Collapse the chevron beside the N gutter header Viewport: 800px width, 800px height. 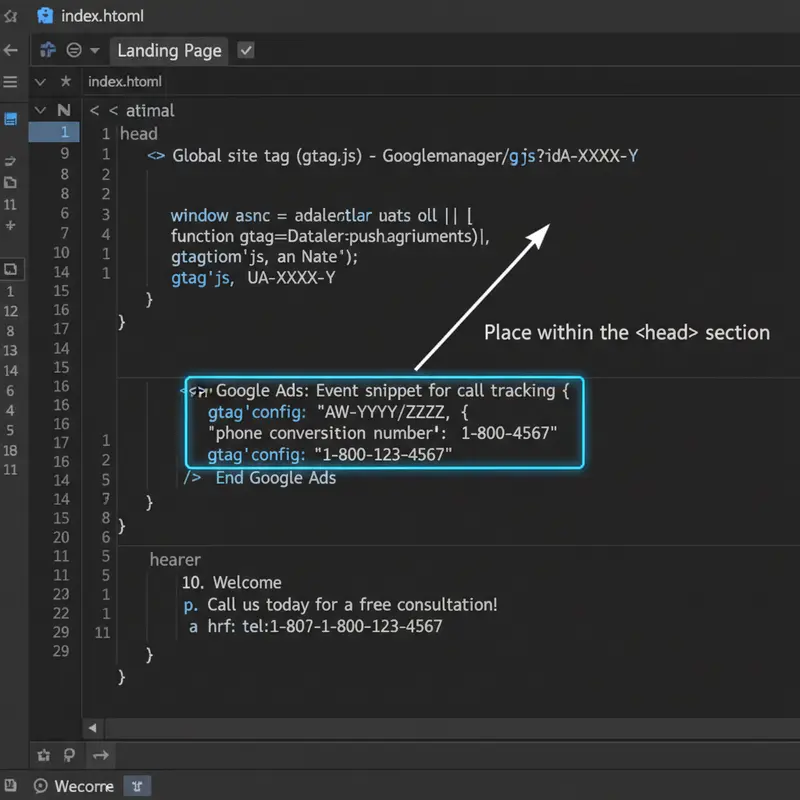[40, 110]
